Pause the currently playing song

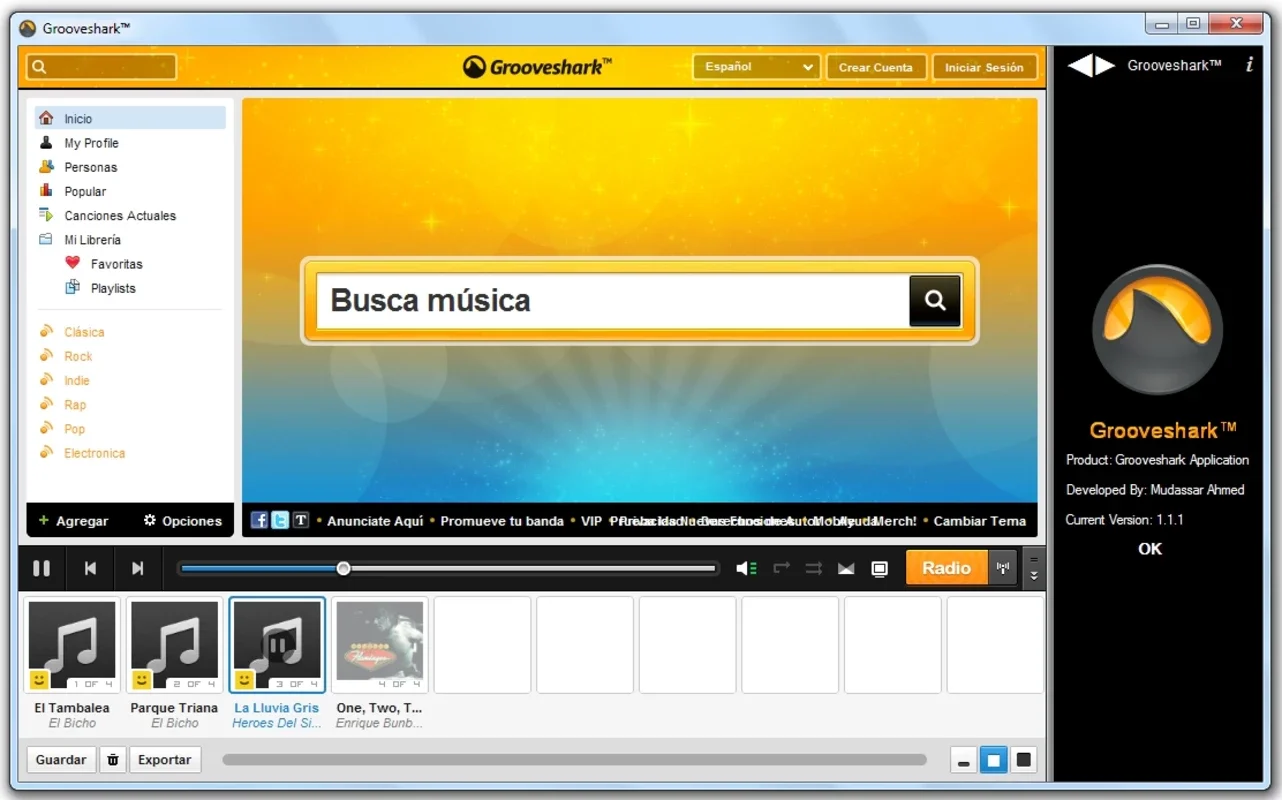41,568
